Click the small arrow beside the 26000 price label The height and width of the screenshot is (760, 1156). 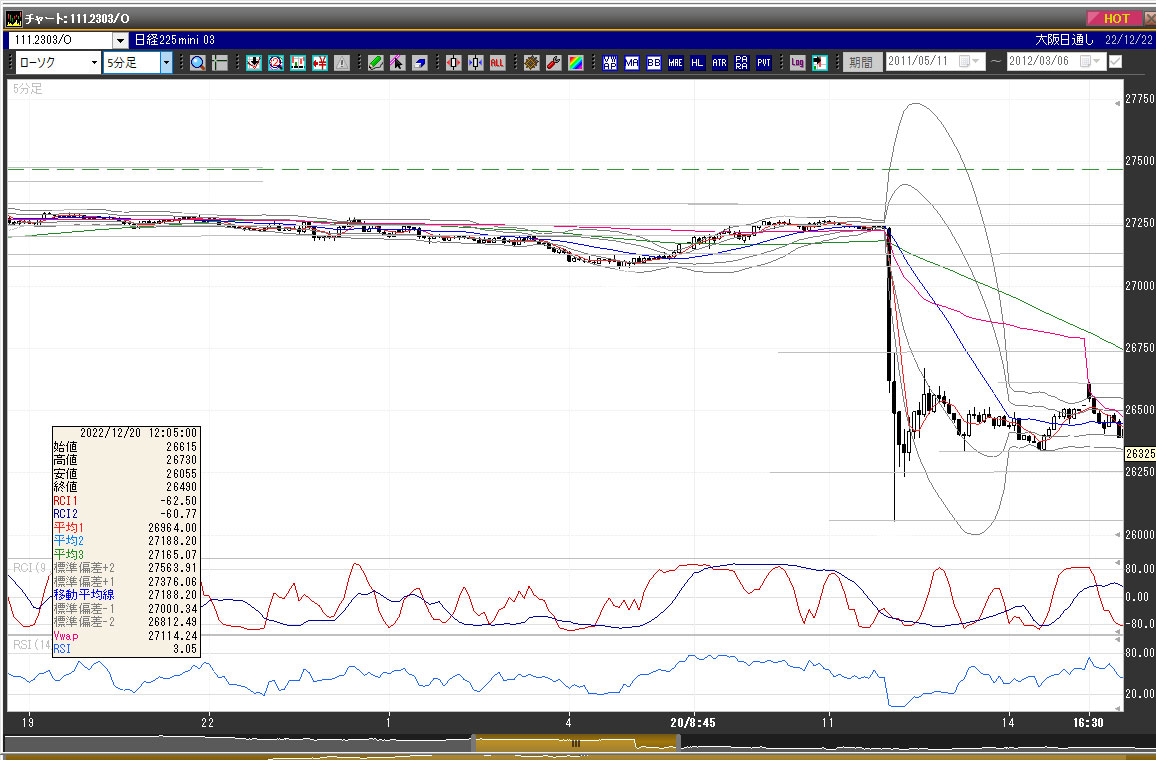pyautogui.click(x=1118, y=534)
